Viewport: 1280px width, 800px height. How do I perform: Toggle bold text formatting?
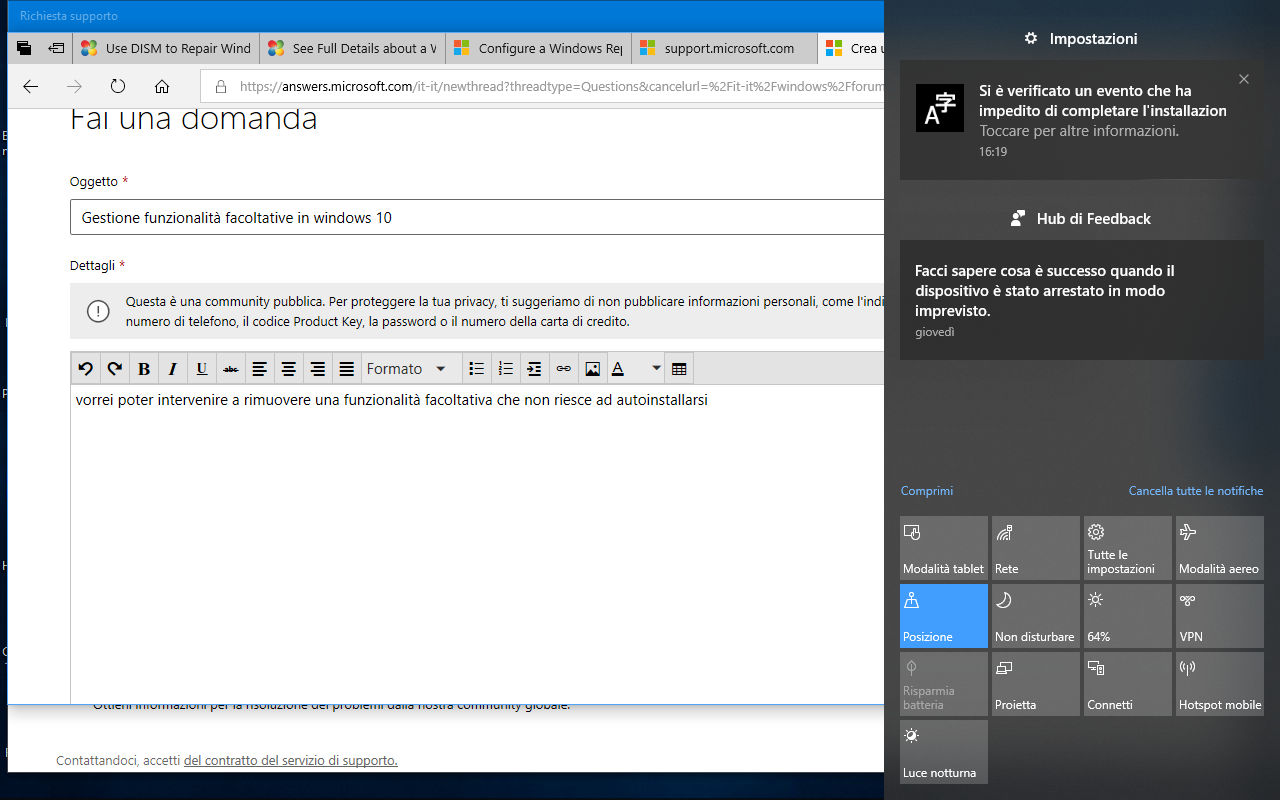(144, 369)
